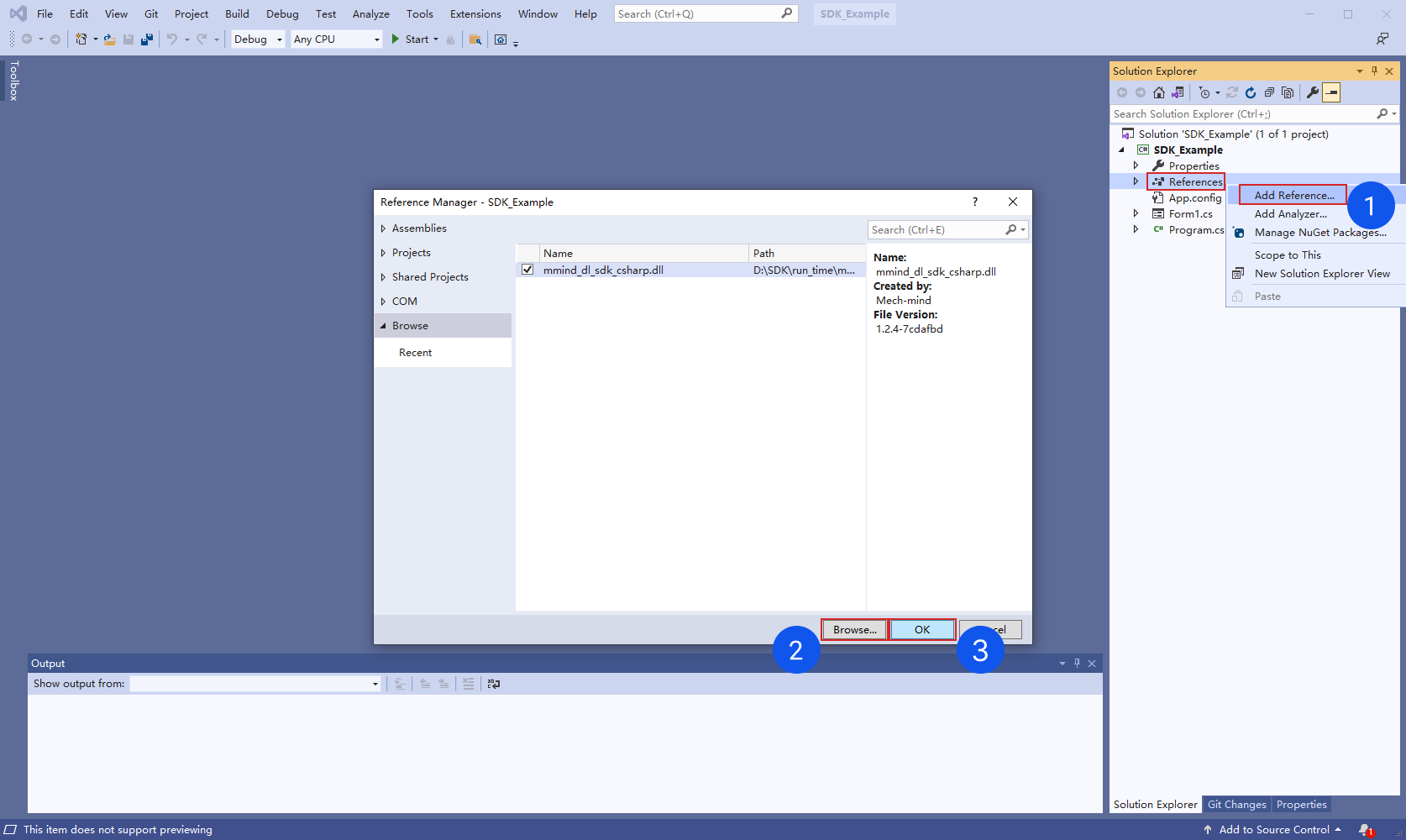The width and height of the screenshot is (1406, 840).
Task: Select Recent under Browse category
Action: click(x=415, y=353)
